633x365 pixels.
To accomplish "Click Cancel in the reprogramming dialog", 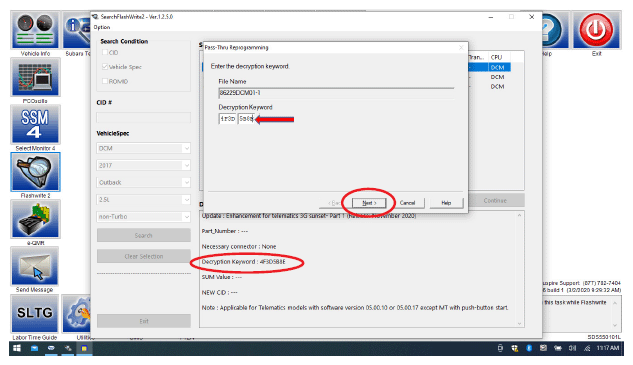I will click(407, 203).
